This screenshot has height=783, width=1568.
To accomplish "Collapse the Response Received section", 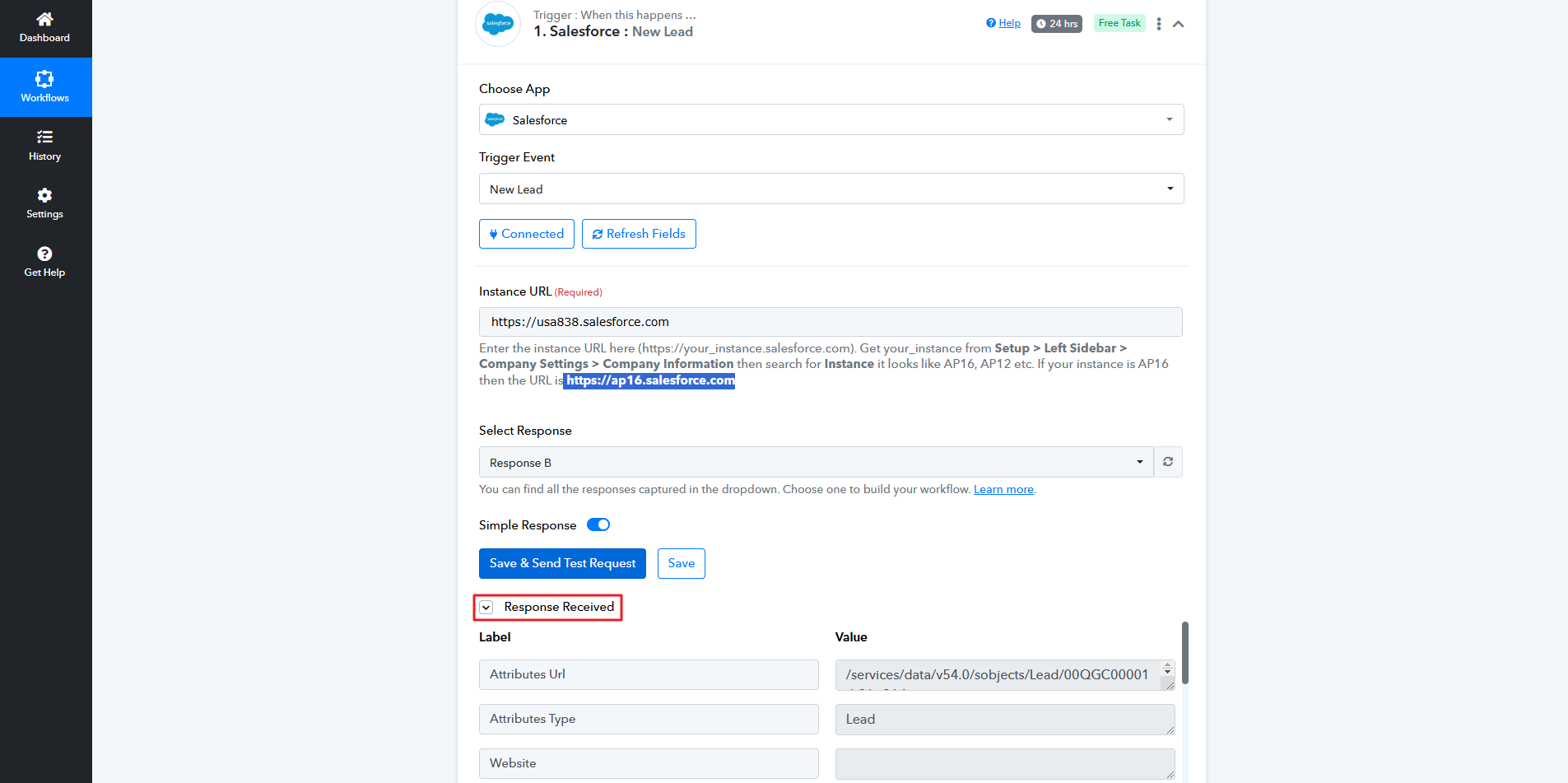I will point(486,608).
